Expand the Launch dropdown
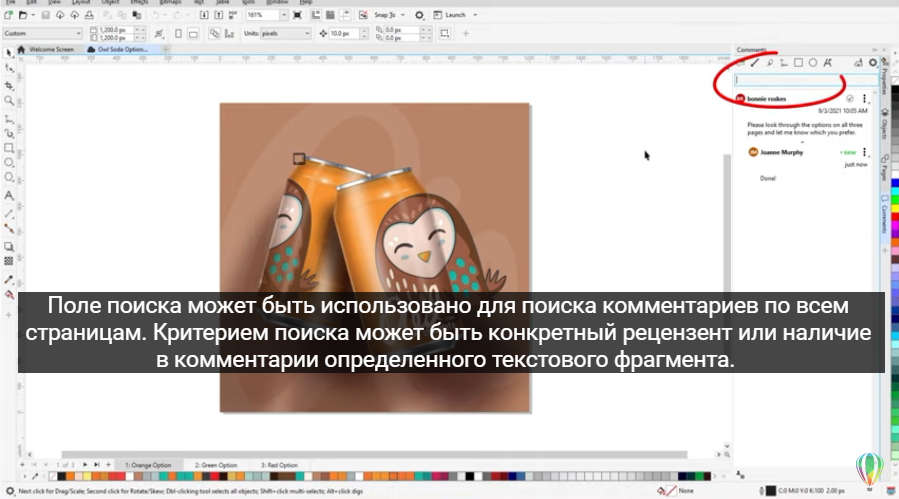 (475, 15)
